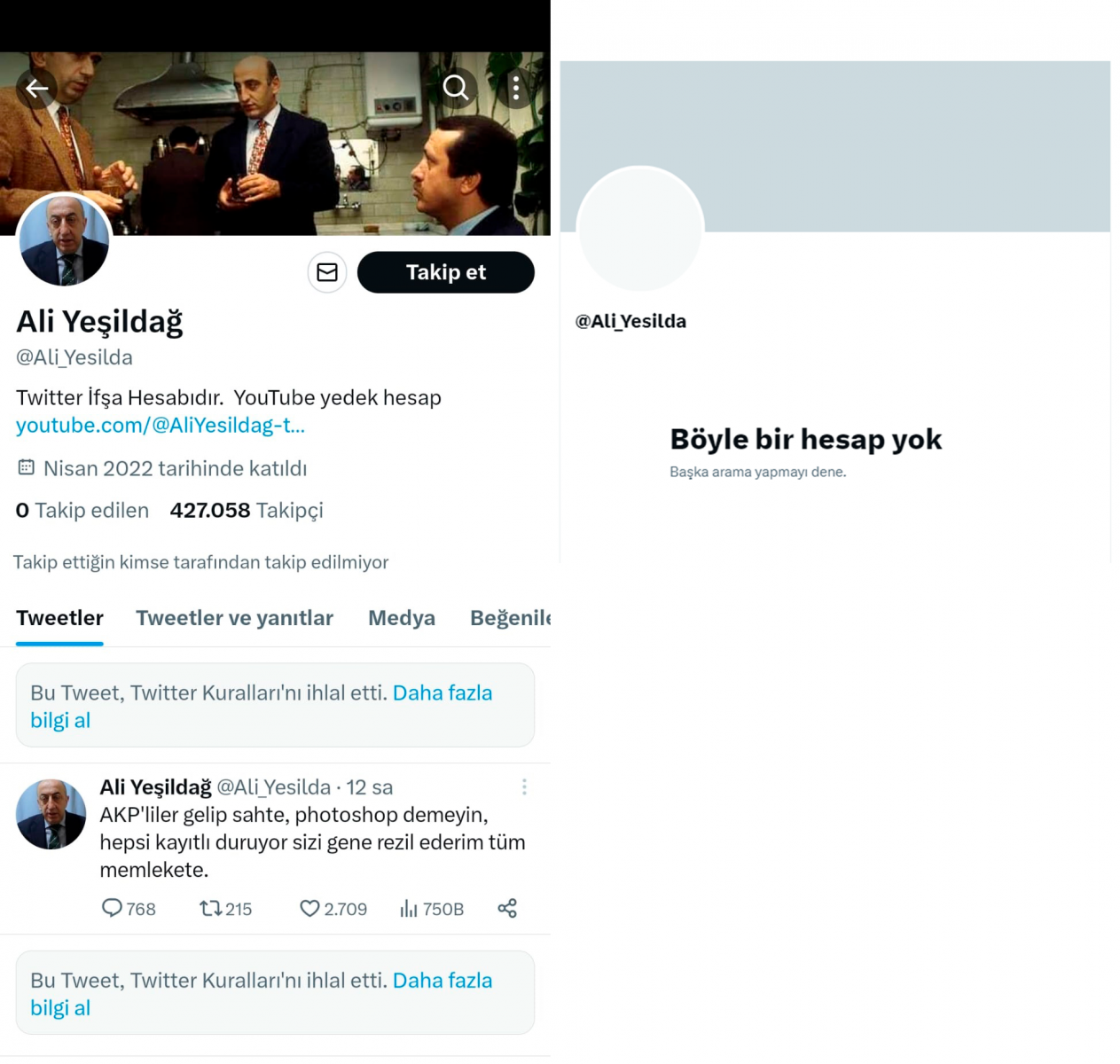Retweet the AKP'liler tweet via retweet icon
This screenshot has width=1120, height=1064.
(210, 908)
